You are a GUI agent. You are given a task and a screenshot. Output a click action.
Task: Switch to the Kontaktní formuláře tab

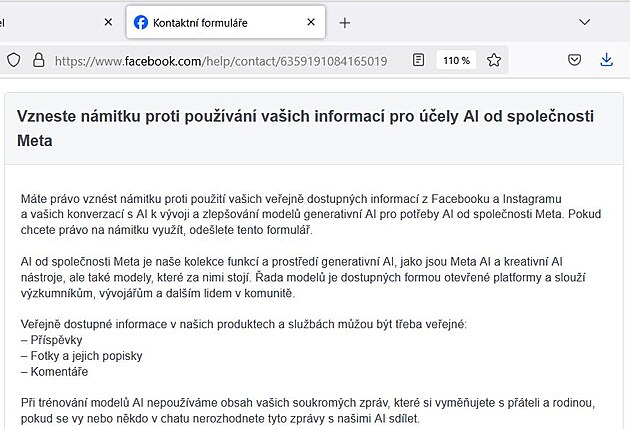click(215, 22)
